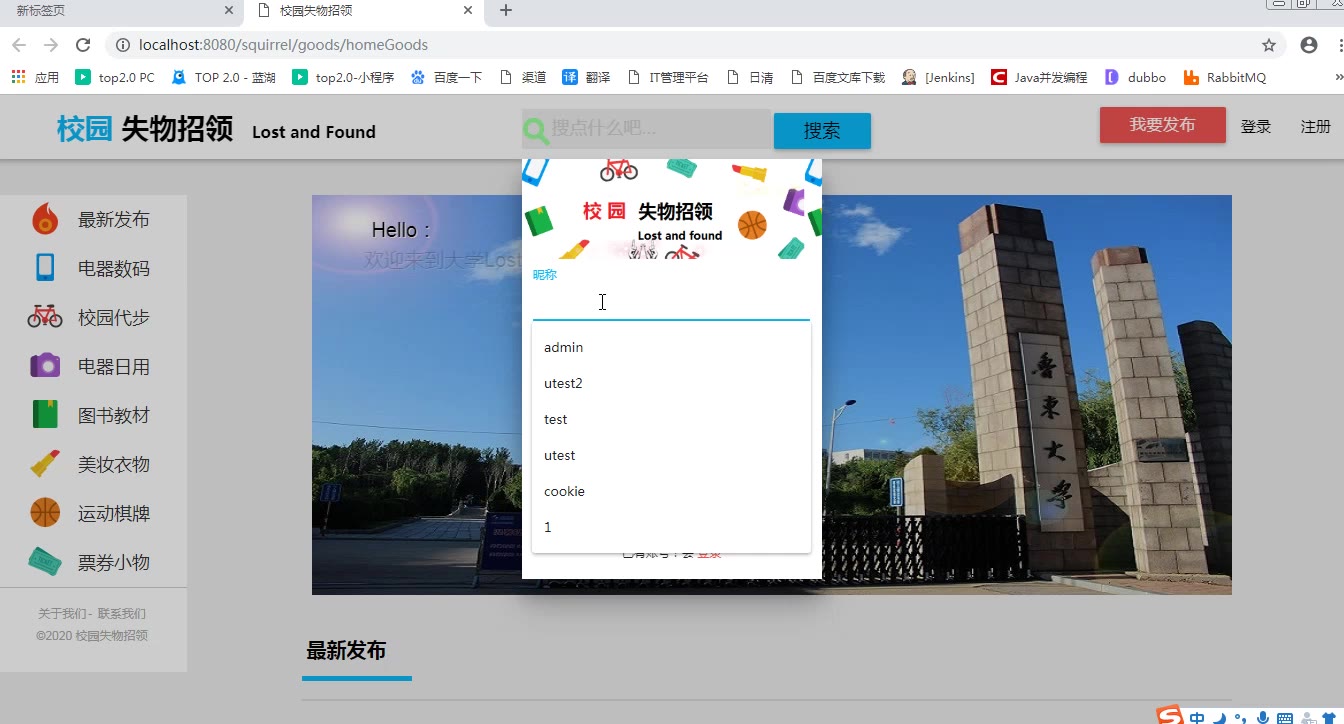Open the ticket icon for 票券小物
The image size is (1344, 724).
click(45, 562)
